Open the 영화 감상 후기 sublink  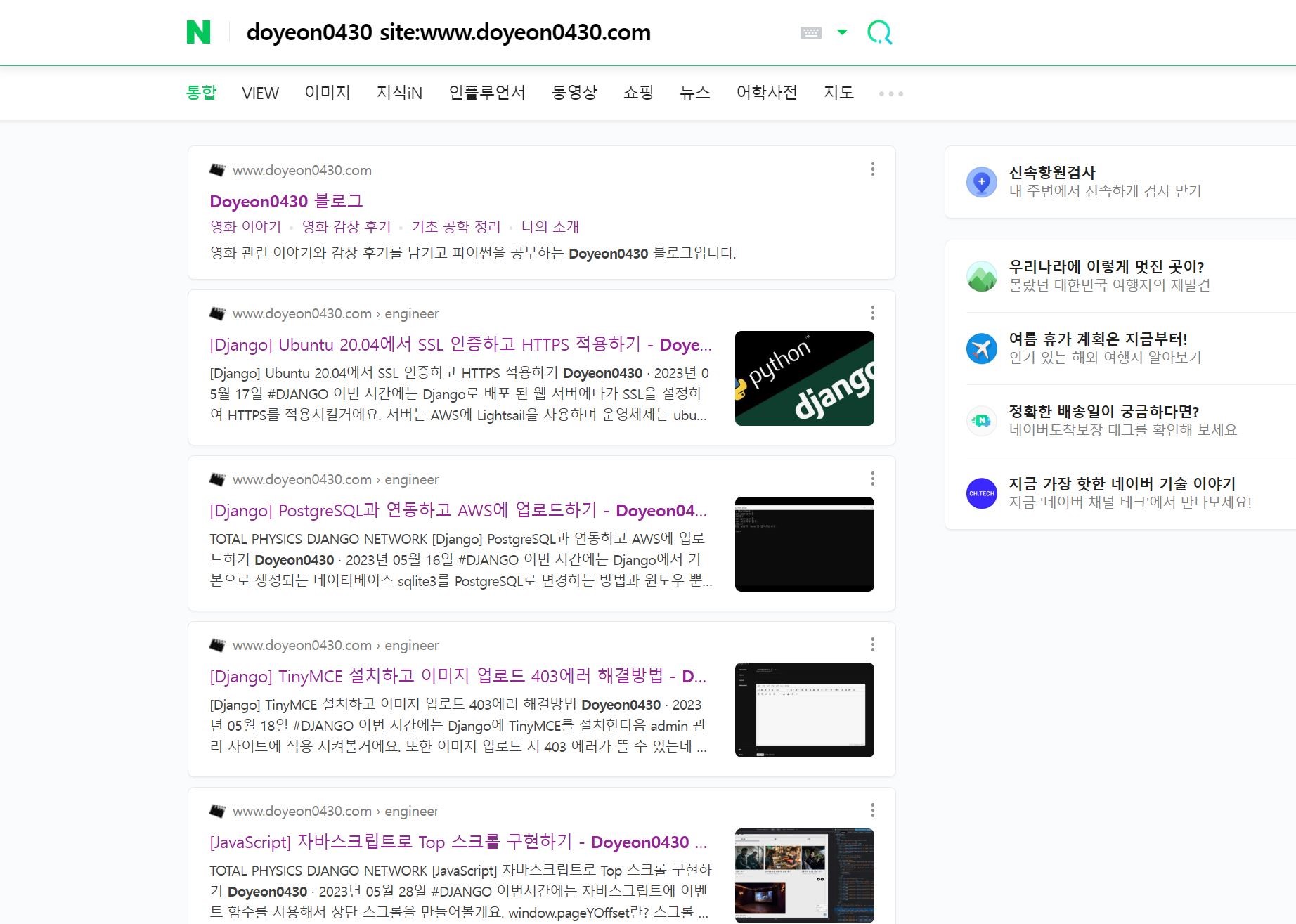pyautogui.click(x=346, y=226)
